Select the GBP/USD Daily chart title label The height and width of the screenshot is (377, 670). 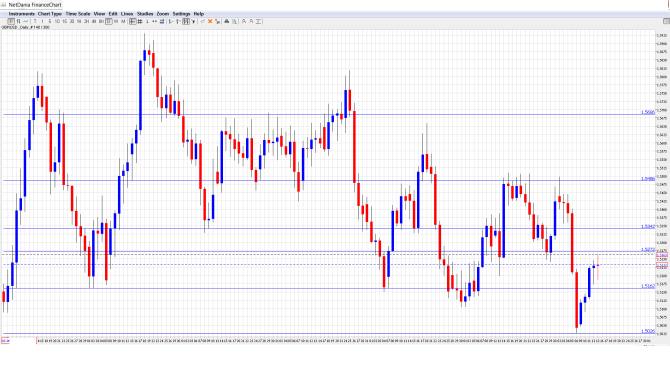coord(26,27)
